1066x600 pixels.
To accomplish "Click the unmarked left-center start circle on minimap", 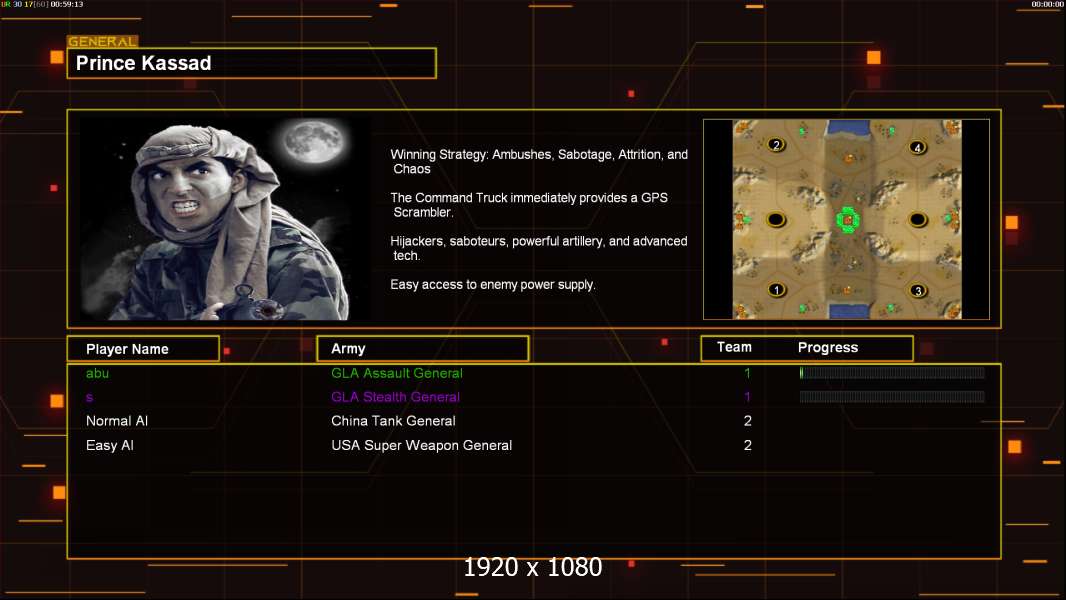I will click(x=776, y=219).
